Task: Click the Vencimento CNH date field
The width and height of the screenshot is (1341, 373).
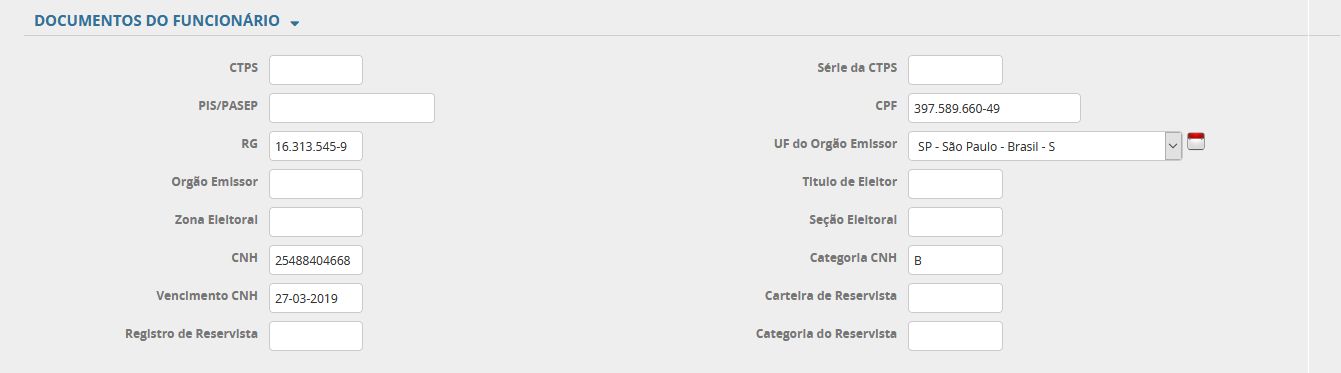Action: coord(316,298)
